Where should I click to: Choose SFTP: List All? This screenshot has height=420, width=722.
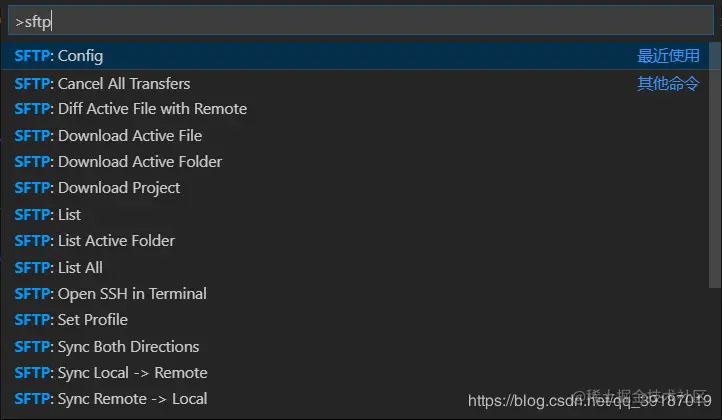60,267
